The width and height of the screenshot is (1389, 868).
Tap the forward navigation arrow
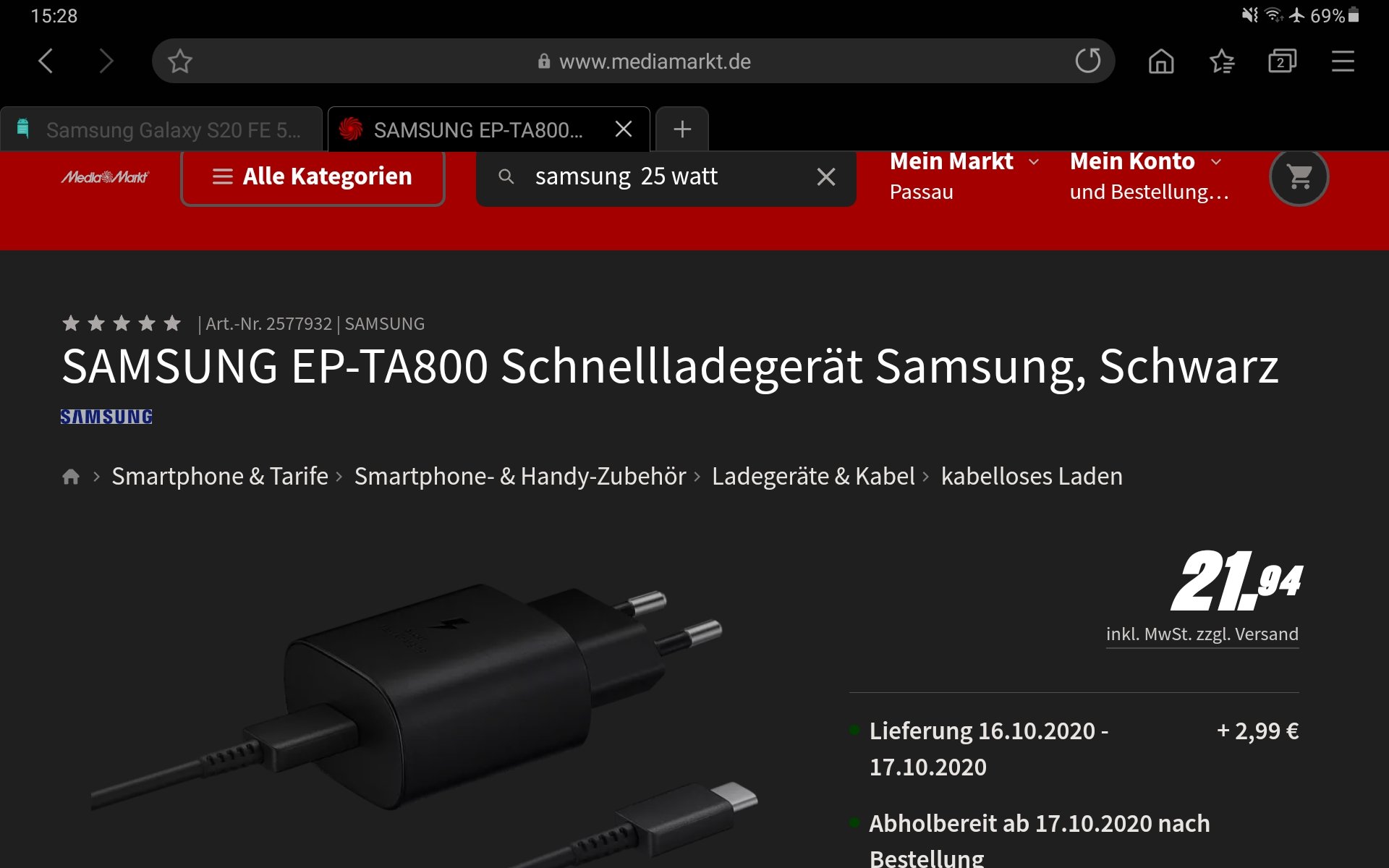(106, 61)
